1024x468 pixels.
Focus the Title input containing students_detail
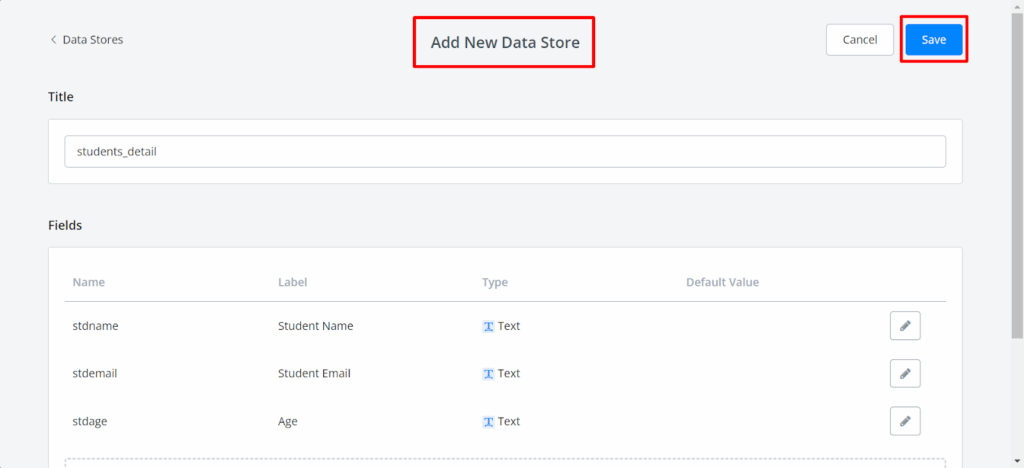(x=505, y=152)
